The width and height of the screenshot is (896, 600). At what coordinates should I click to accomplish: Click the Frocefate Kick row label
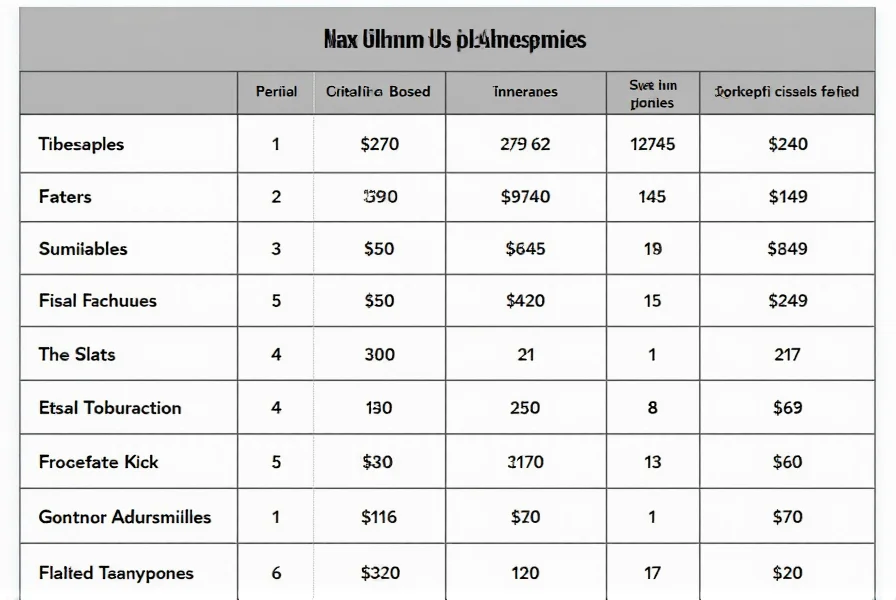click(x=98, y=462)
